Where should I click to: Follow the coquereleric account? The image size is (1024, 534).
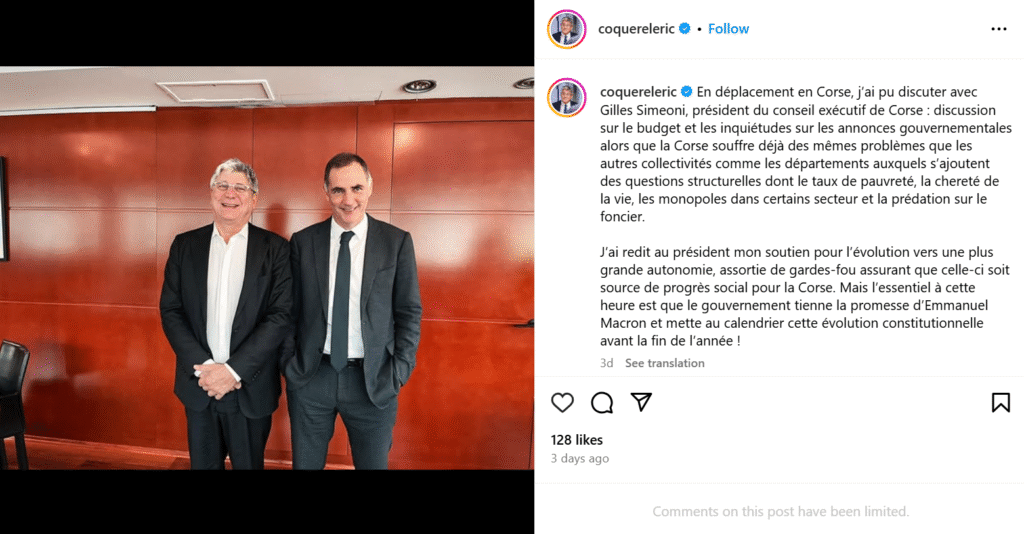coord(728,29)
